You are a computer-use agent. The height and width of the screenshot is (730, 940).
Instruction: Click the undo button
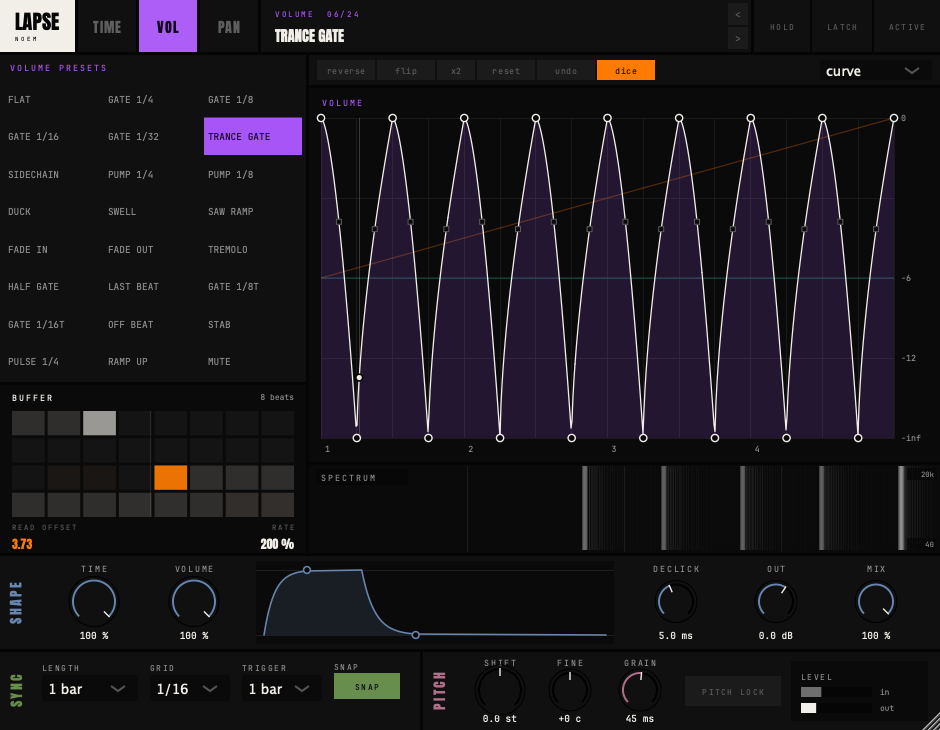[x=566, y=71]
